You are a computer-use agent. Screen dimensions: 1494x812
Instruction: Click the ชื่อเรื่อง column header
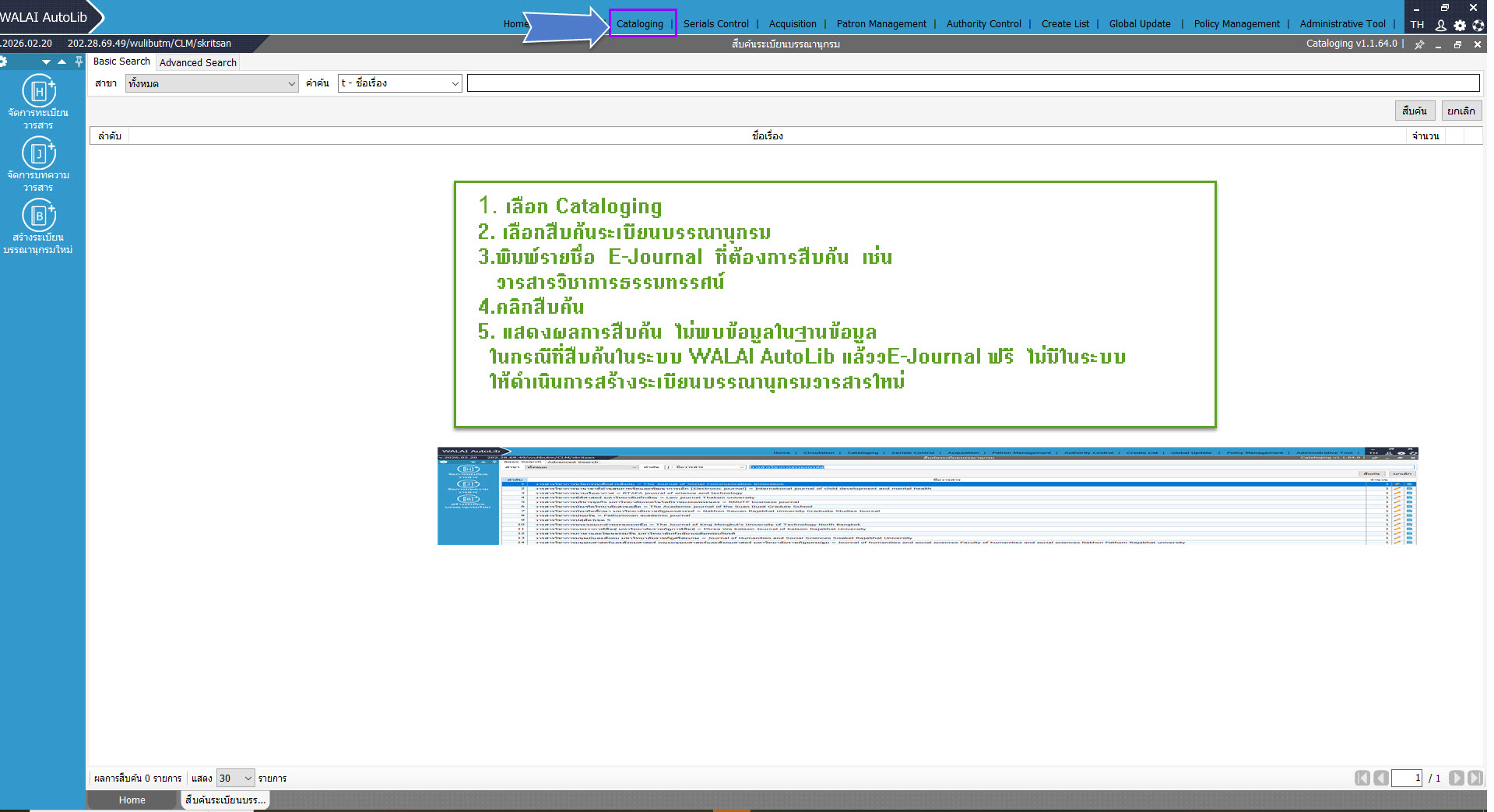(x=768, y=136)
